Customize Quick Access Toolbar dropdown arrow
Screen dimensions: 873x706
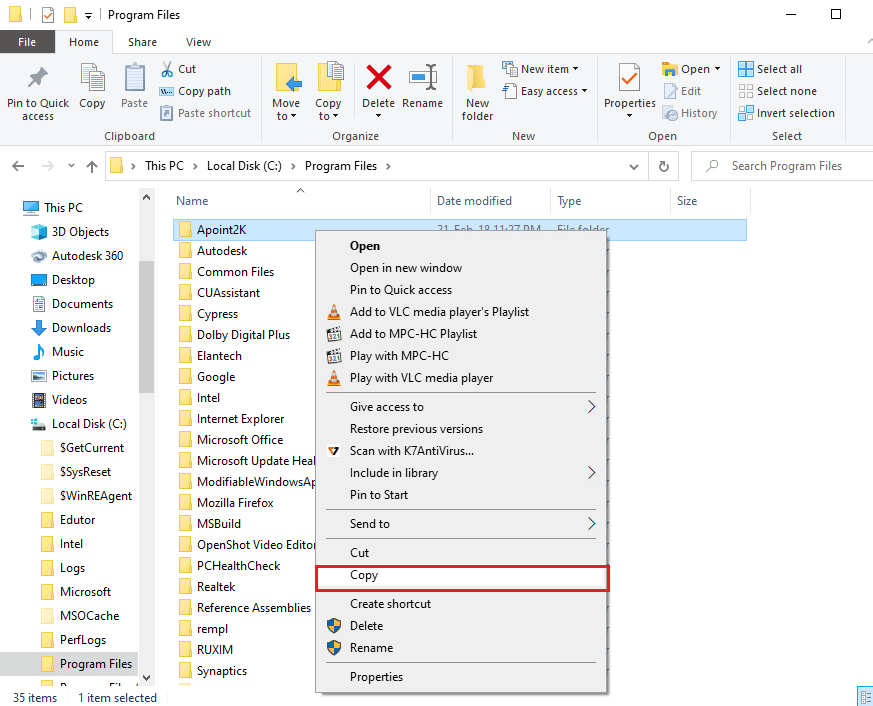pos(88,16)
